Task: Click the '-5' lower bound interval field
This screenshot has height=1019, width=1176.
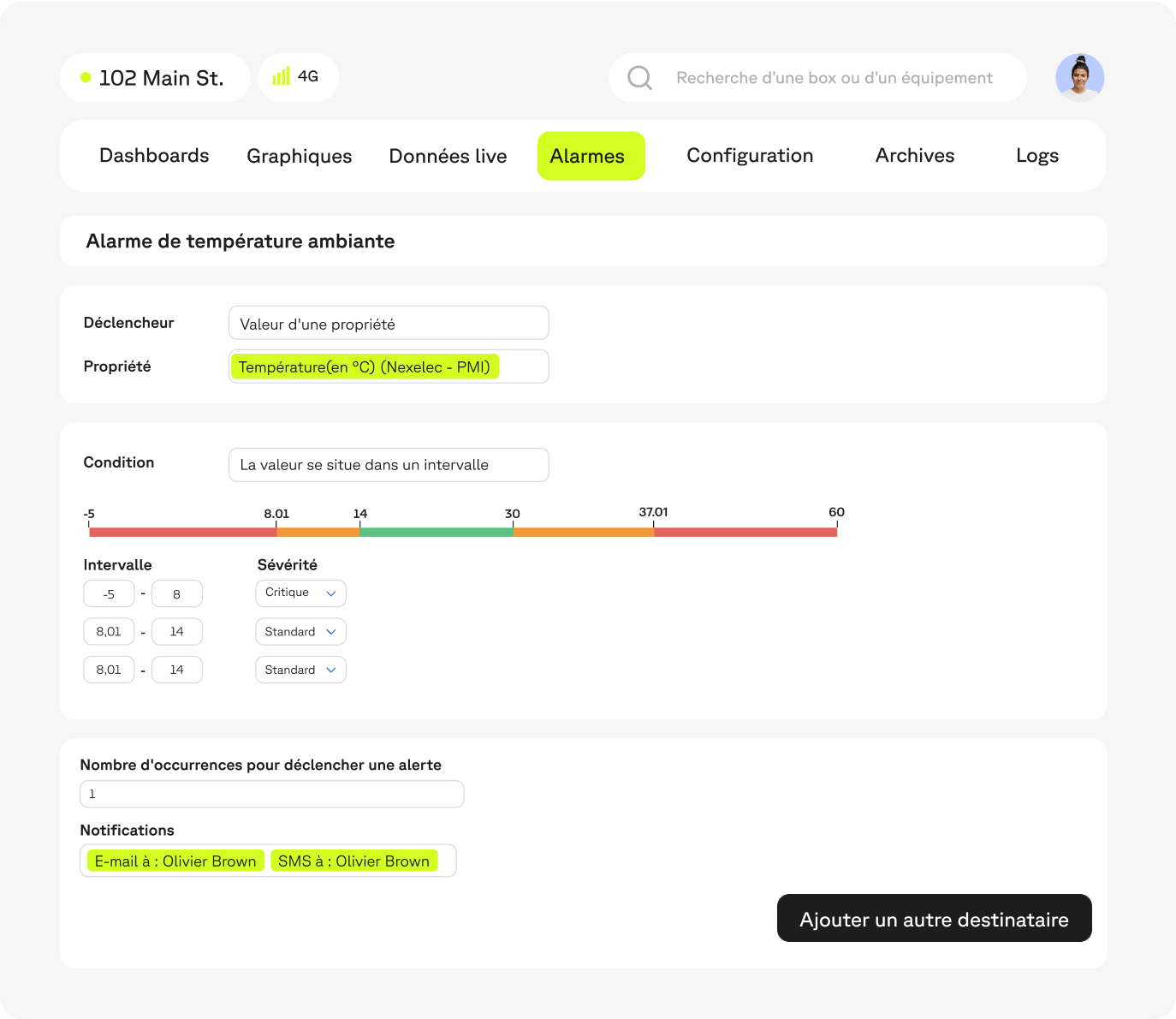Action: 109,593
